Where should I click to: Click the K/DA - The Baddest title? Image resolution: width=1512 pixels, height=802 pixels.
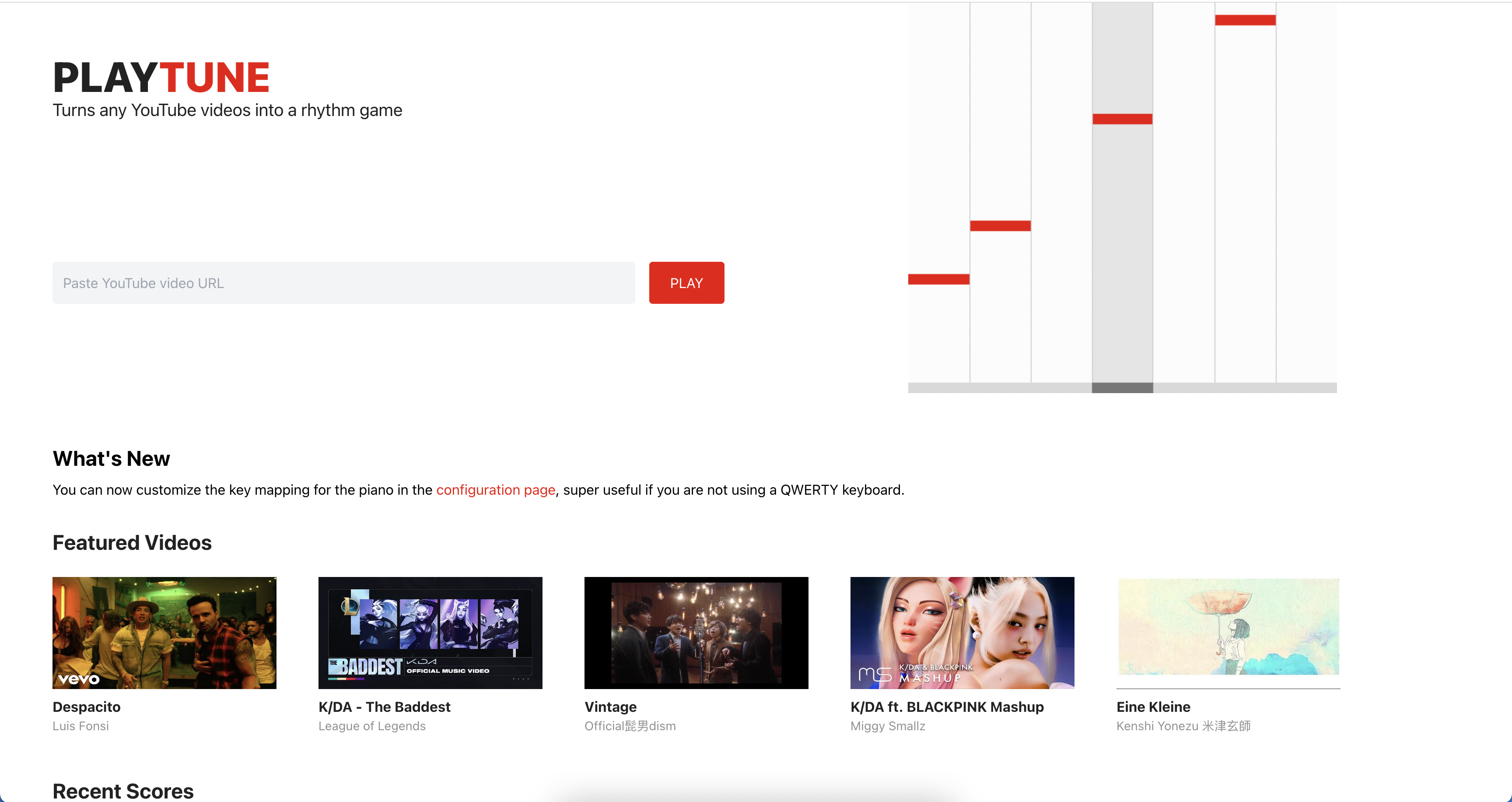coord(385,707)
